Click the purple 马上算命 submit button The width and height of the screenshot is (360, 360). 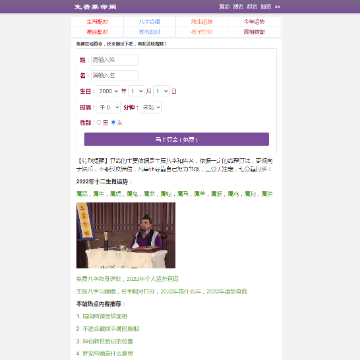pyautogui.click(x=176, y=139)
